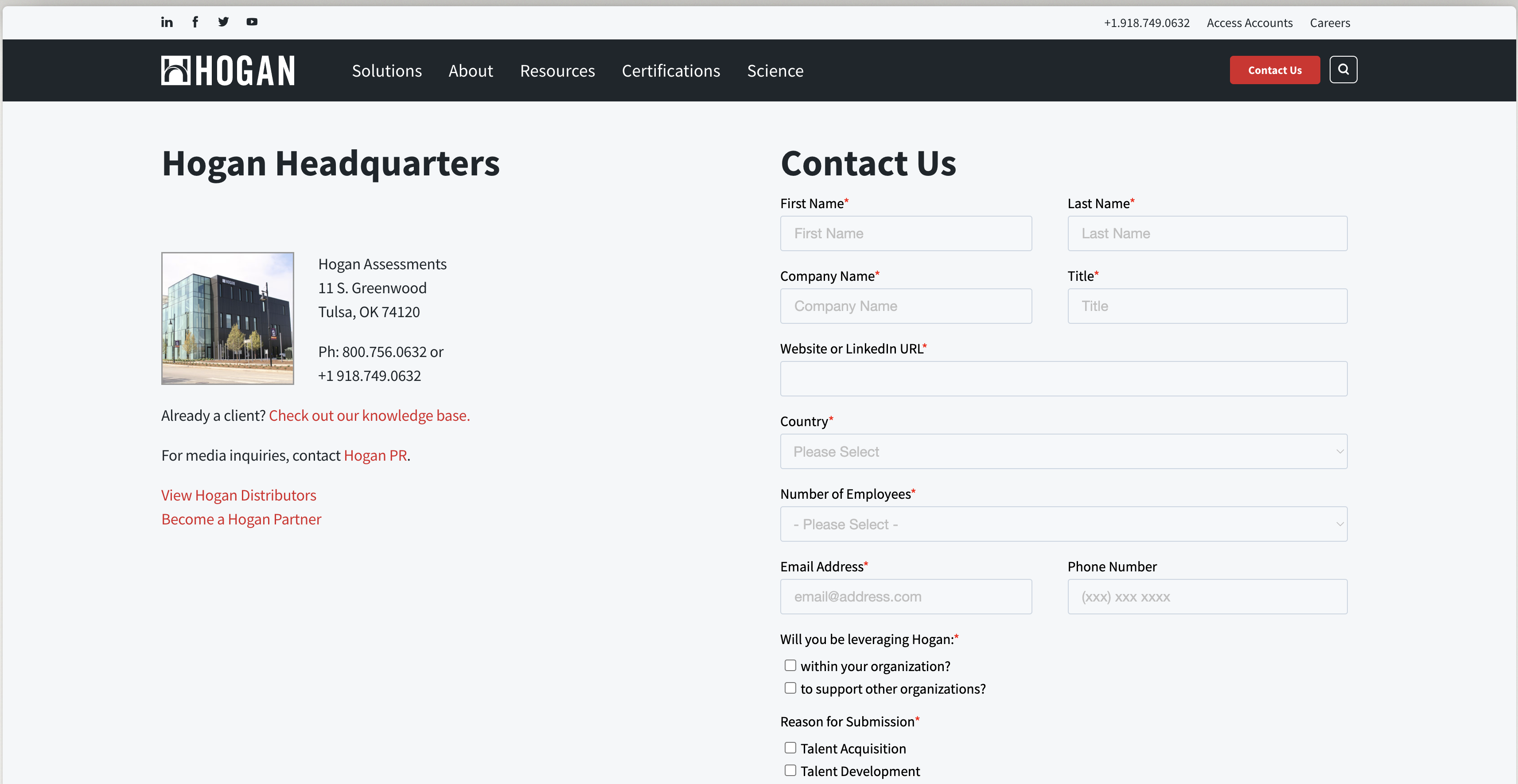
Task: Enable the to support other organizations checkbox
Action: click(790, 688)
